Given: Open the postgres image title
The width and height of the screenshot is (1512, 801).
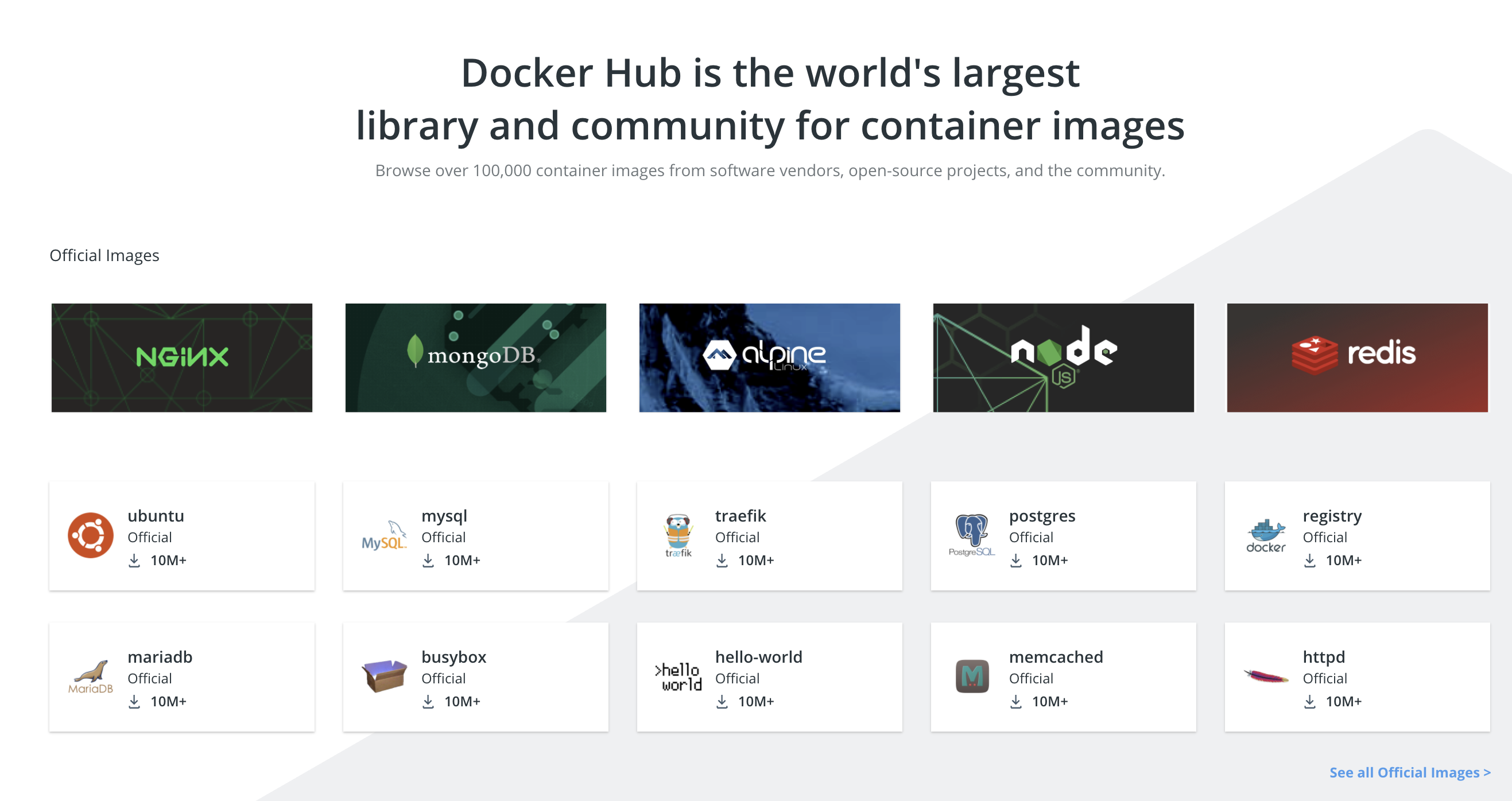Looking at the screenshot, I should [1042, 516].
